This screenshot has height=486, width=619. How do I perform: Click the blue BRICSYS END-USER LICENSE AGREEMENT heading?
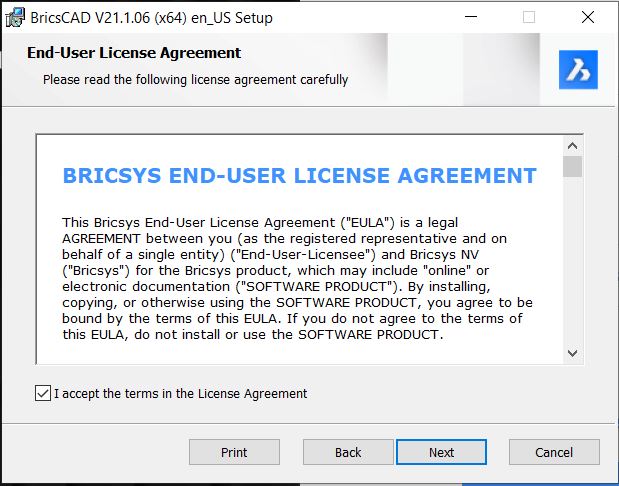[300, 176]
